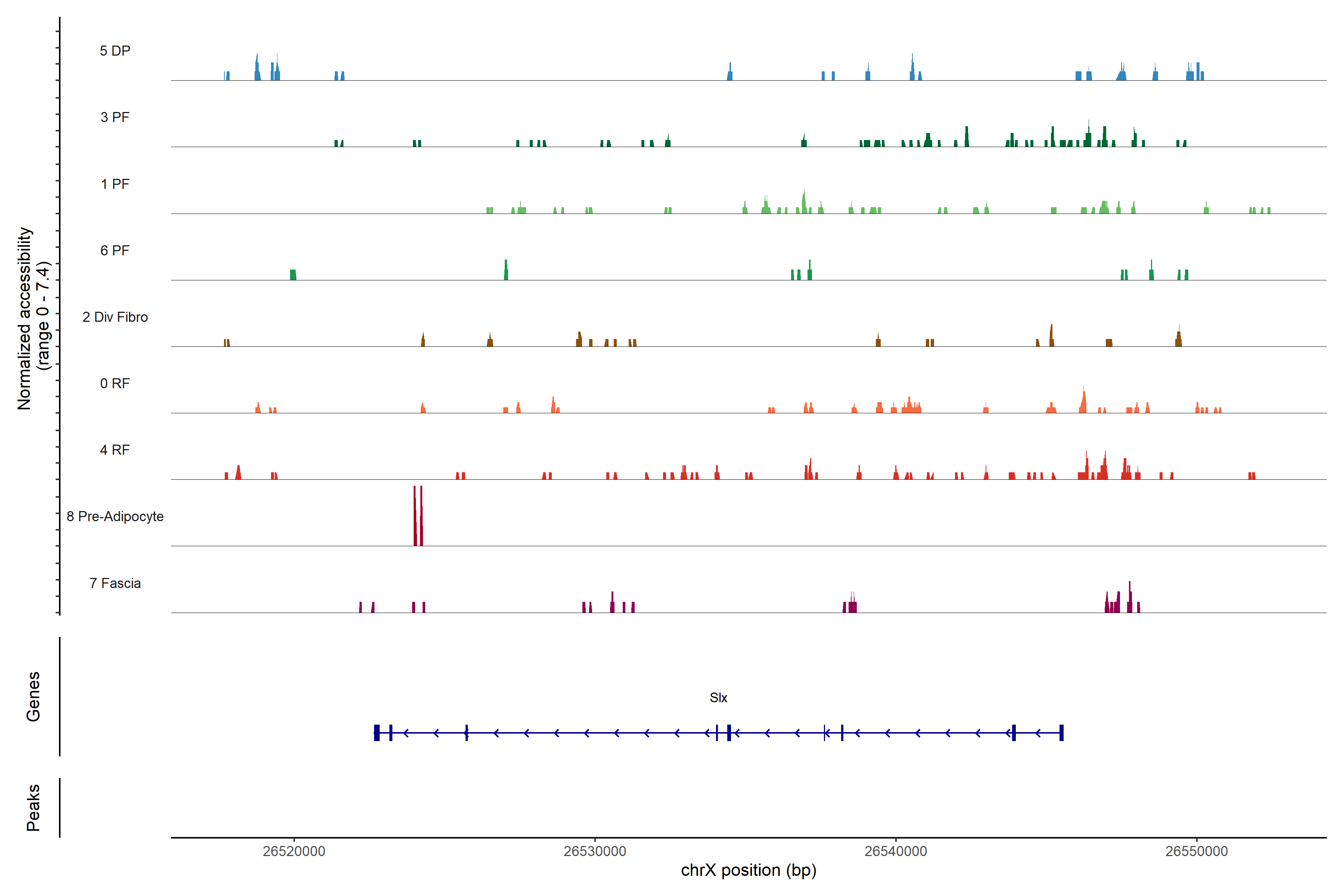Click the 5 DP track label
The image size is (1344, 896).
click(115, 51)
